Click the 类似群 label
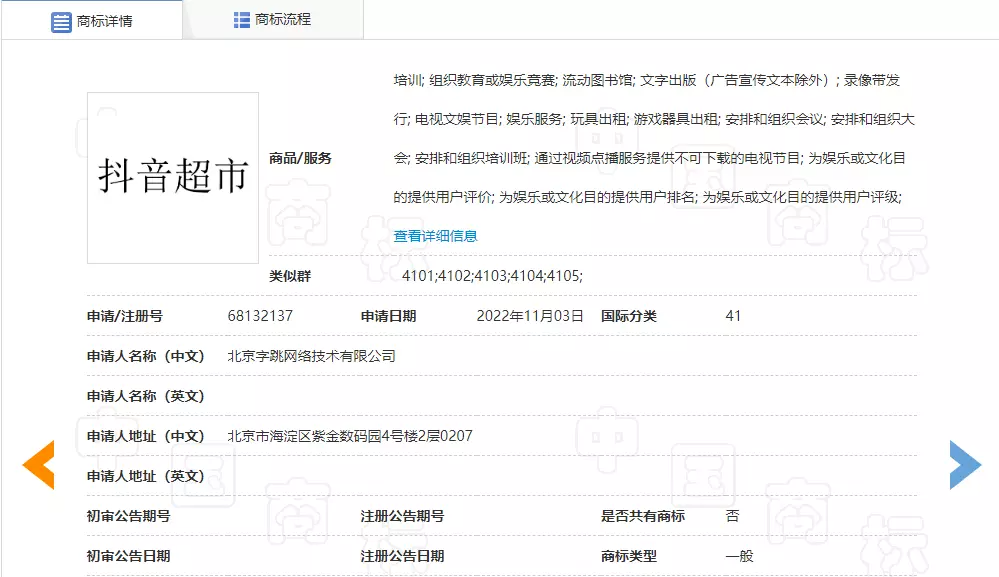Screen dimensions: 999x577 tap(290, 276)
